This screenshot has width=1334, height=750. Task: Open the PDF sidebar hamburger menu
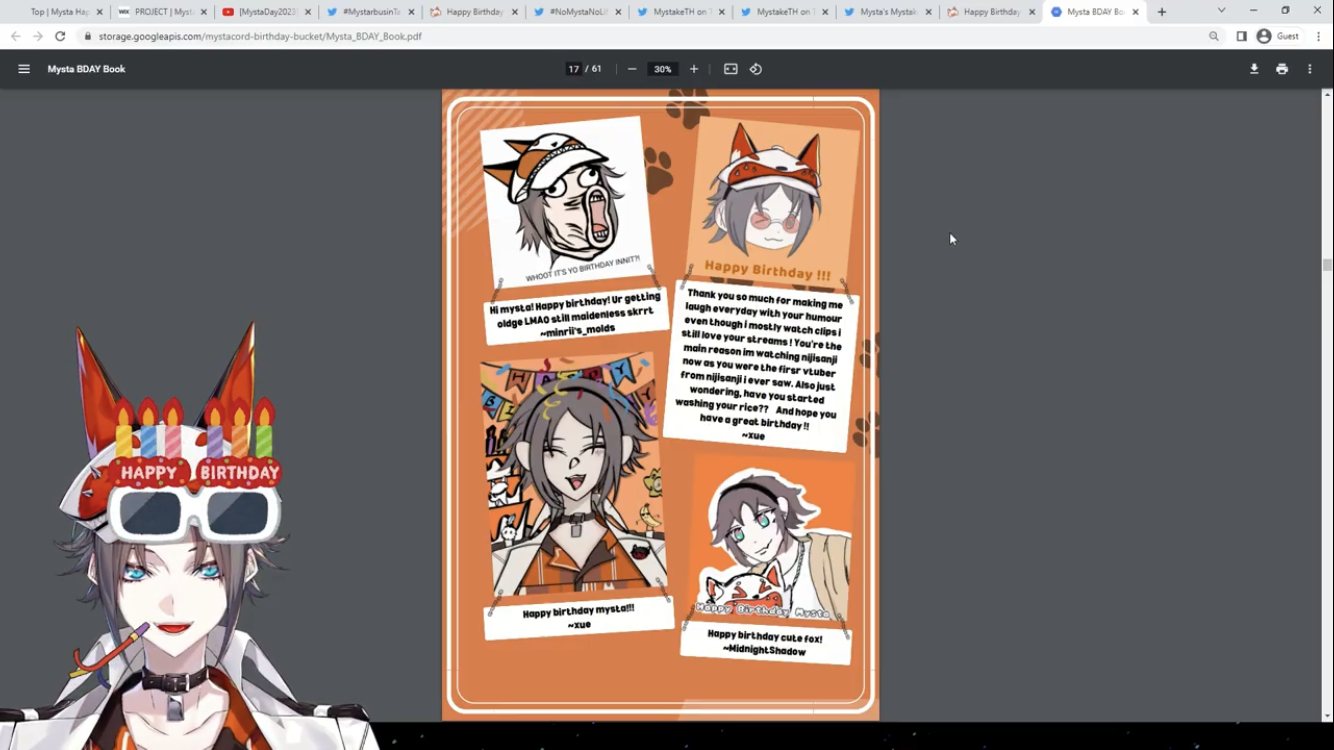pos(24,69)
